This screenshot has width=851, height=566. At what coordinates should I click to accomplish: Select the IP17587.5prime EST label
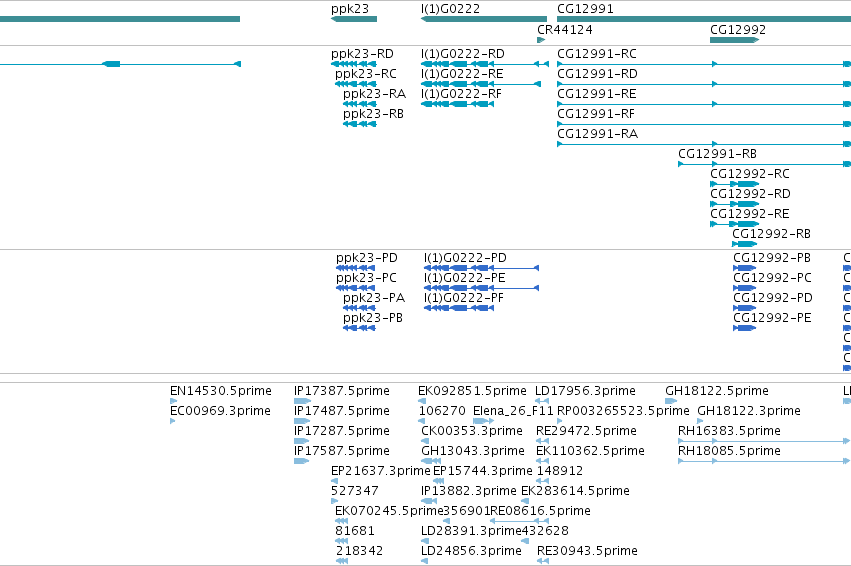click(341, 451)
